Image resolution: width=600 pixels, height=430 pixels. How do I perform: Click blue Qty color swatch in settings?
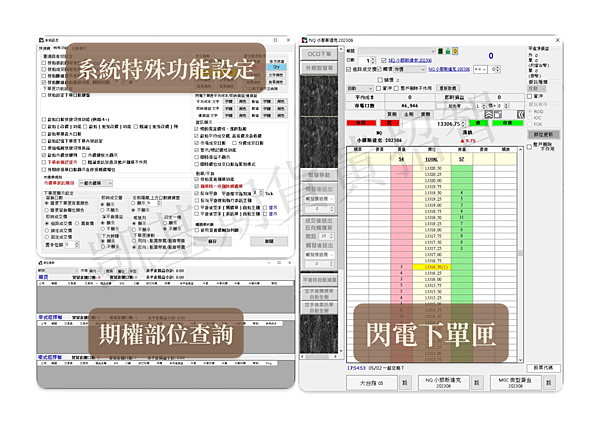click(x=276, y=67)
